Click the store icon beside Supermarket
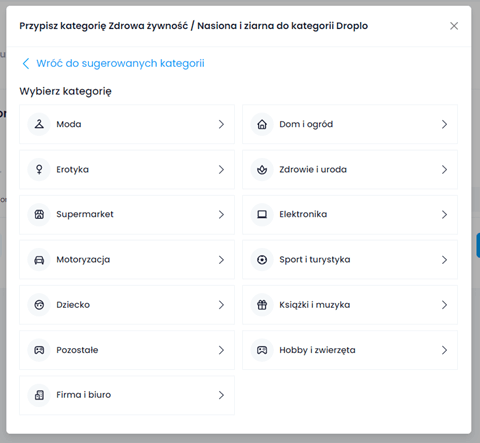The width and height of the screenshot is (480, 443). (39, 214)
